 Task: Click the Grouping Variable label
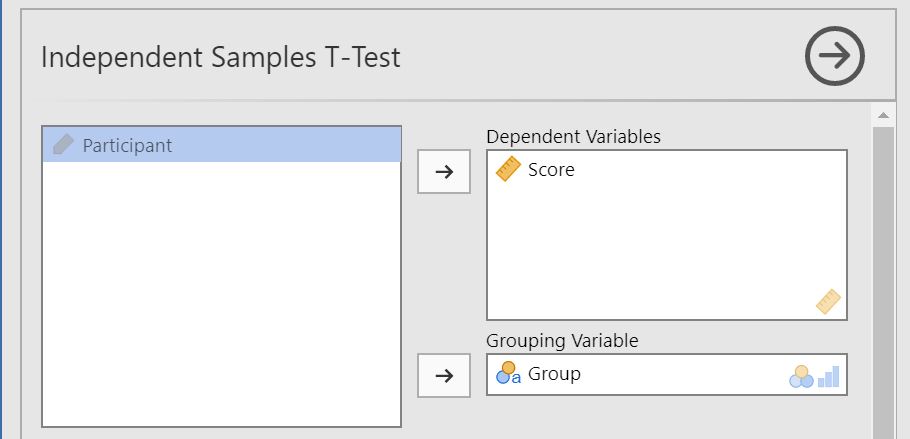[562, 341]
